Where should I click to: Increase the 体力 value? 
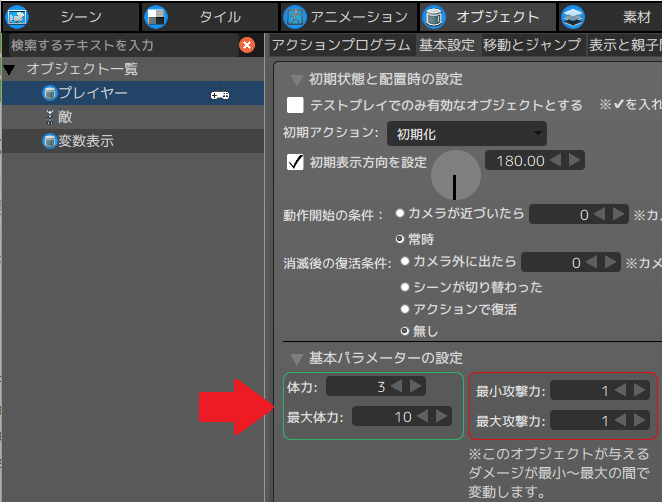(x=415, y=386)
